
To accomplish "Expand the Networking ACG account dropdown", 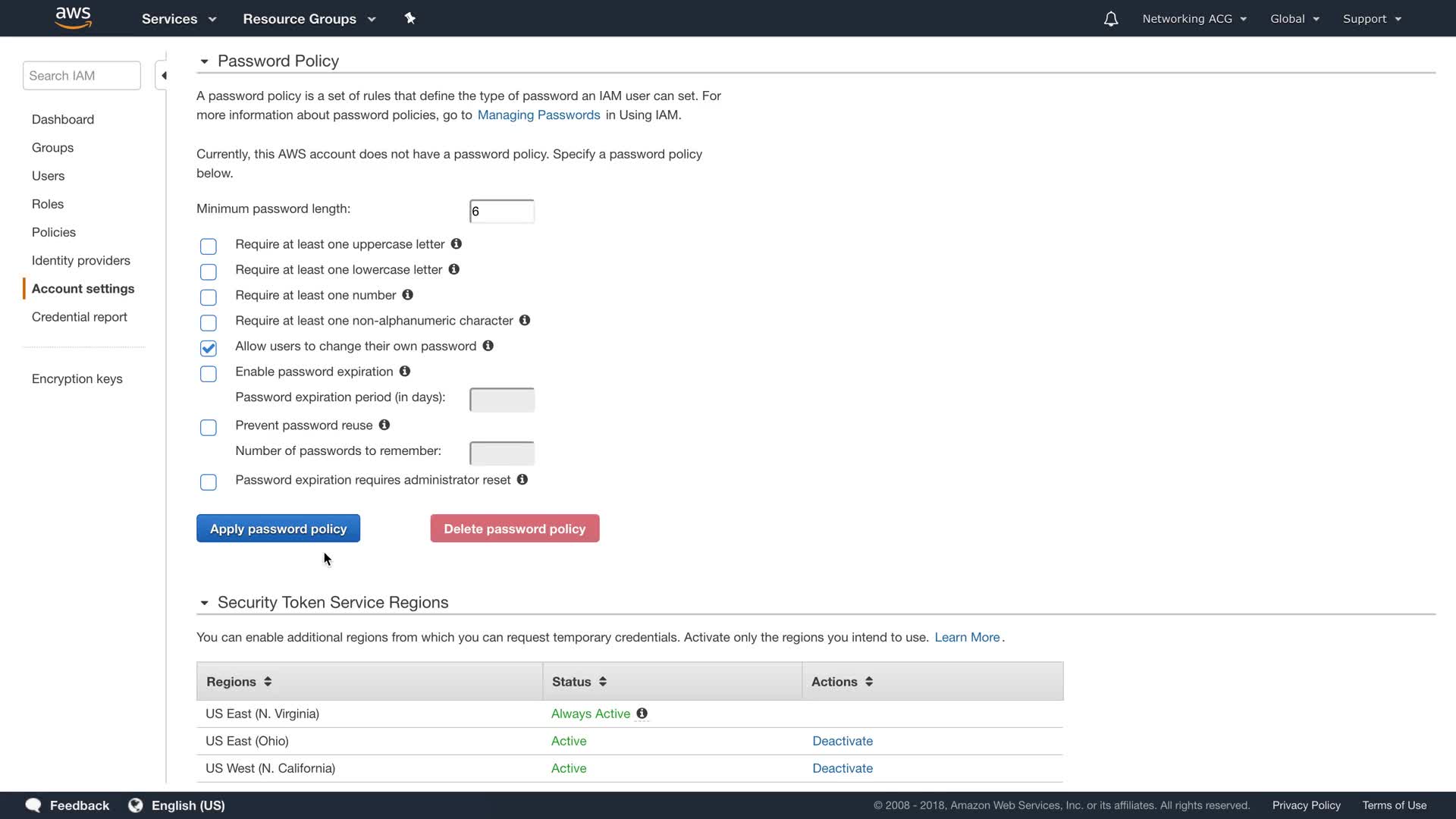I will coord(1194,19).
